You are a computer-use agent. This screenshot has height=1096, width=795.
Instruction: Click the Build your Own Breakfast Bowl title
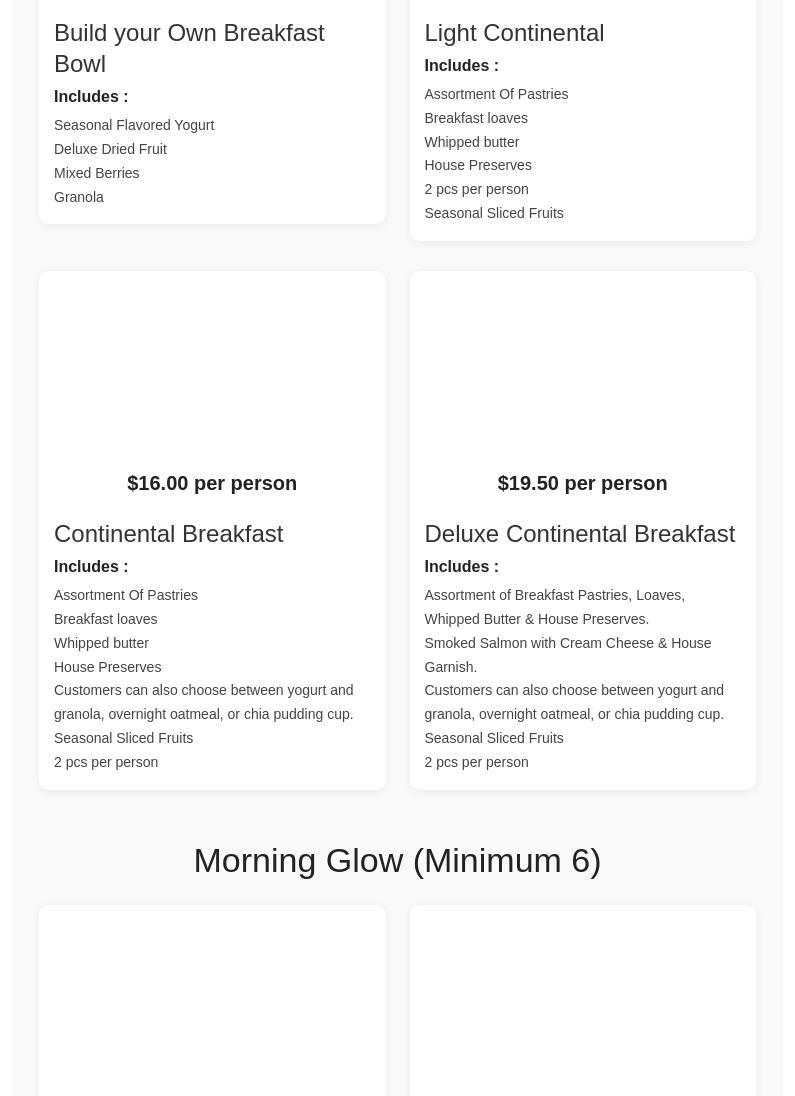point(189,48)
